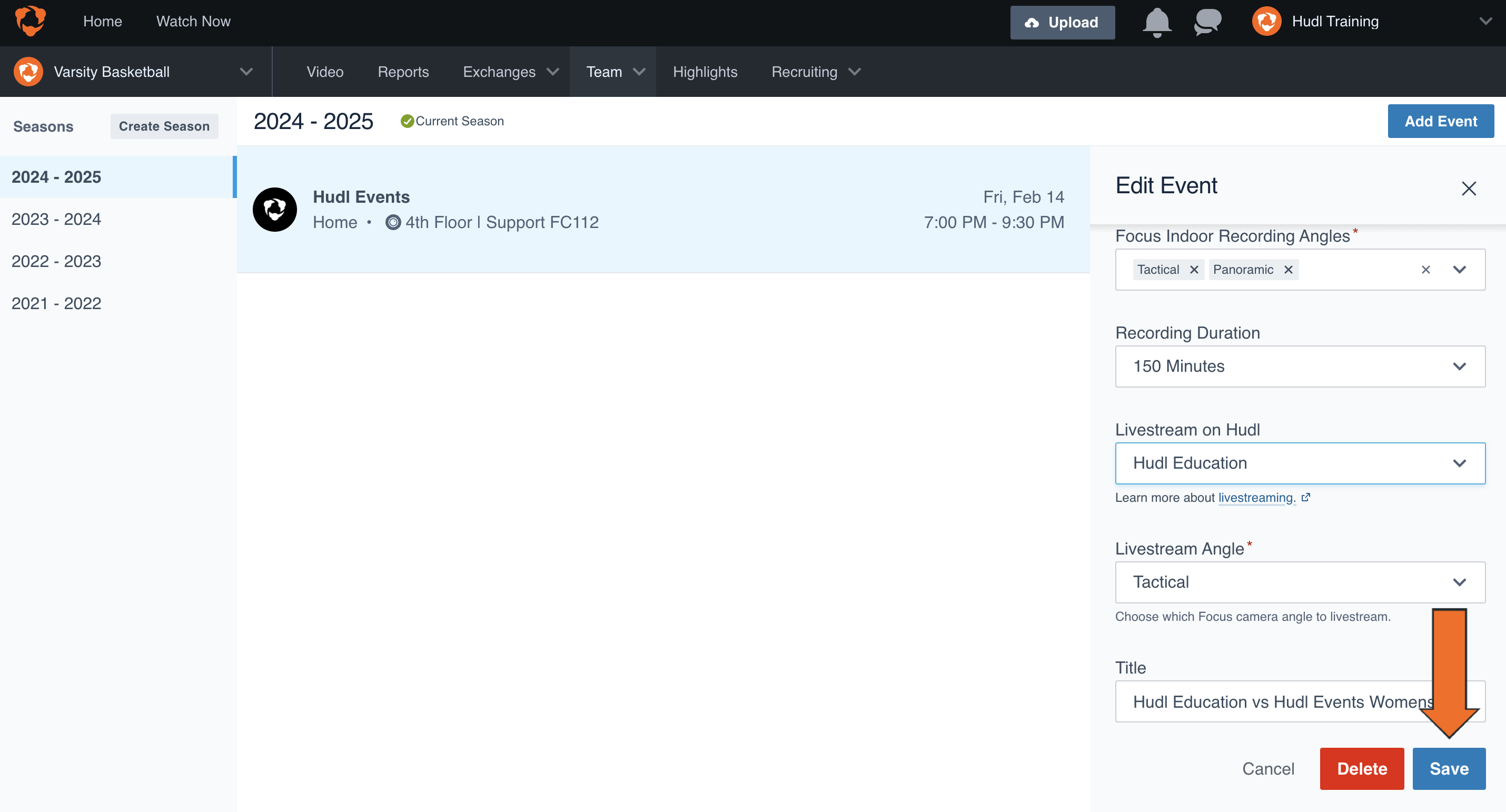Viewport: 1506px width, 812px height.
Task: Switch to the Highlights tab
Action: pyautogui.click(x=705, y=72)
